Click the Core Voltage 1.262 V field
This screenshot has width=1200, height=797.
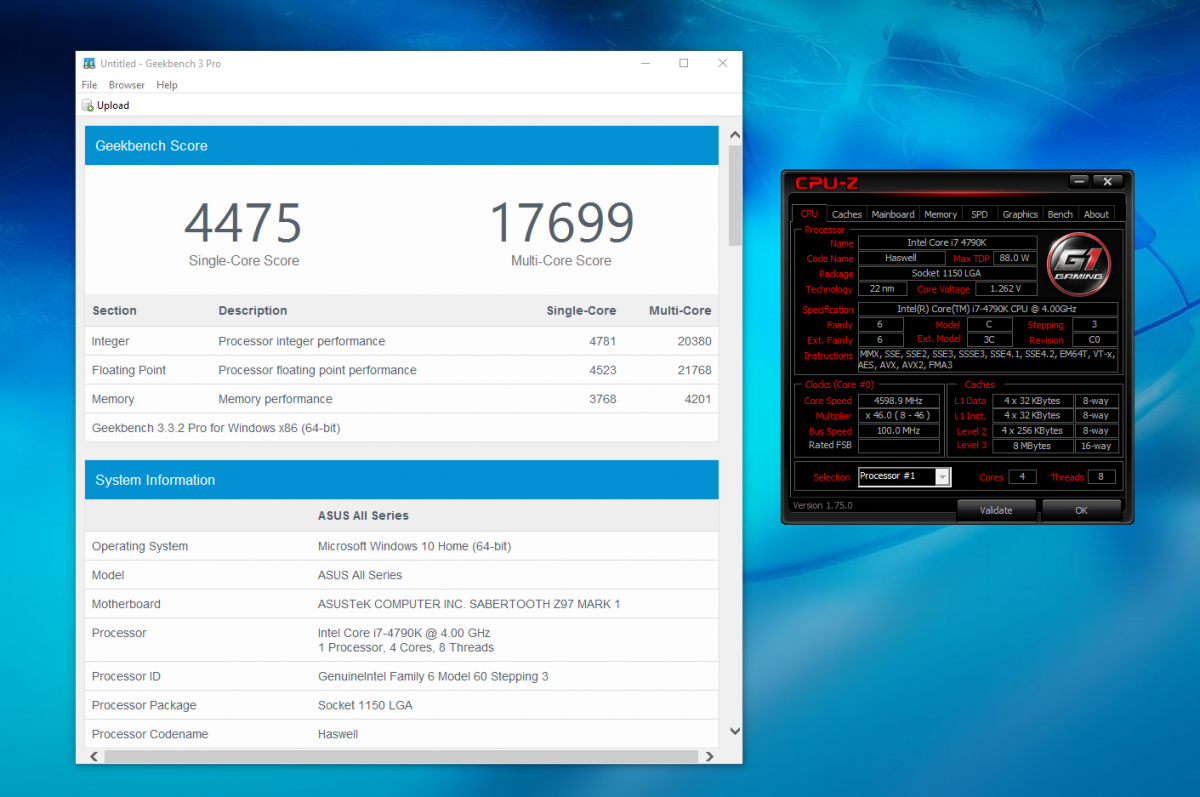[x=1005, y=289]
